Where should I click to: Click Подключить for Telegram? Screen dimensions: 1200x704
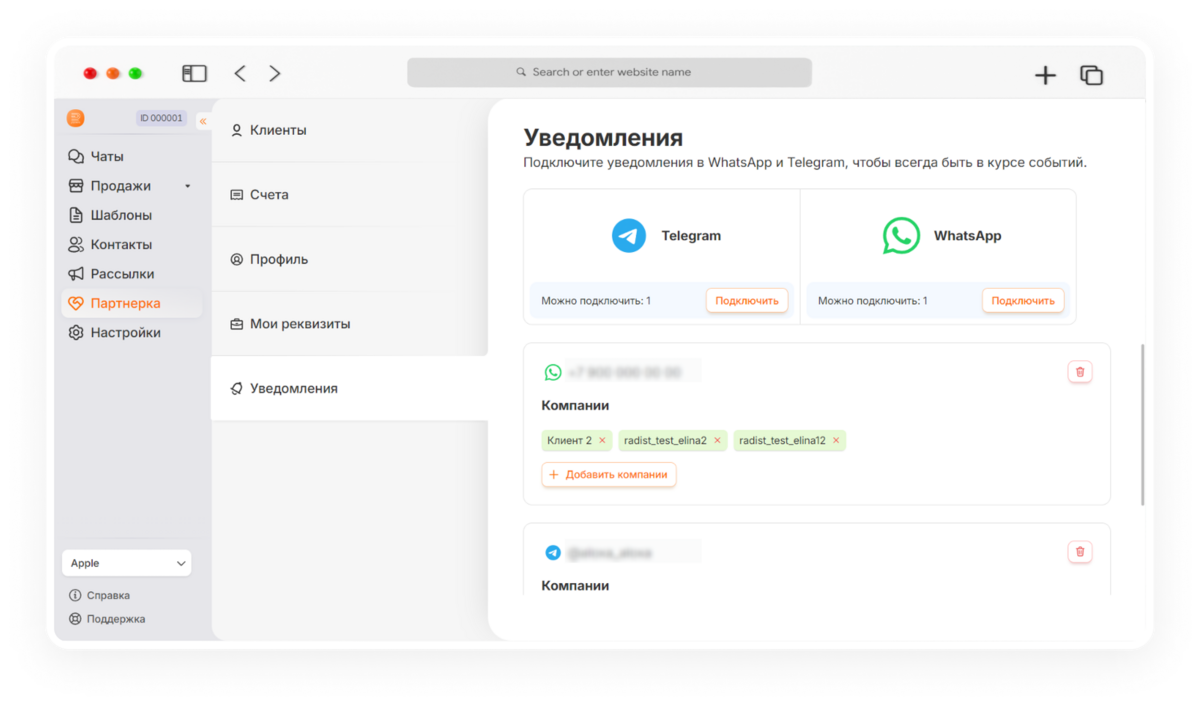pos(747,300)
